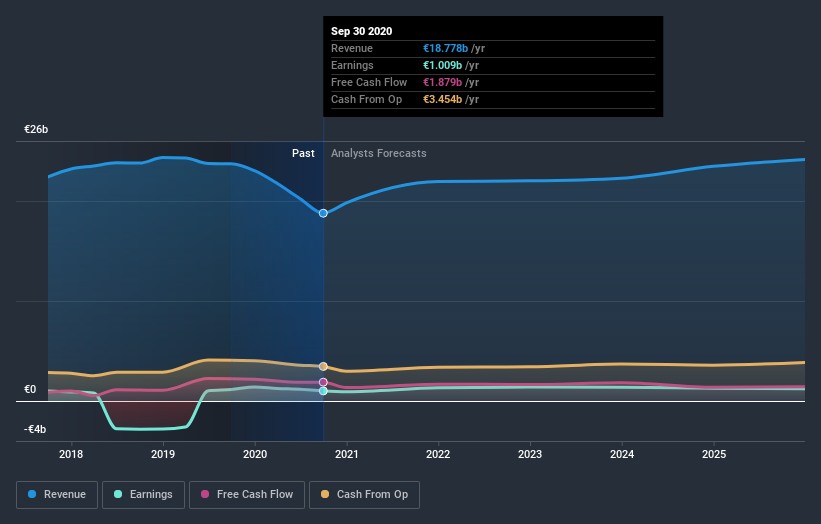Click the Earnings row label in tooltip
Screen dimensions: 821x524
(352, 65)
